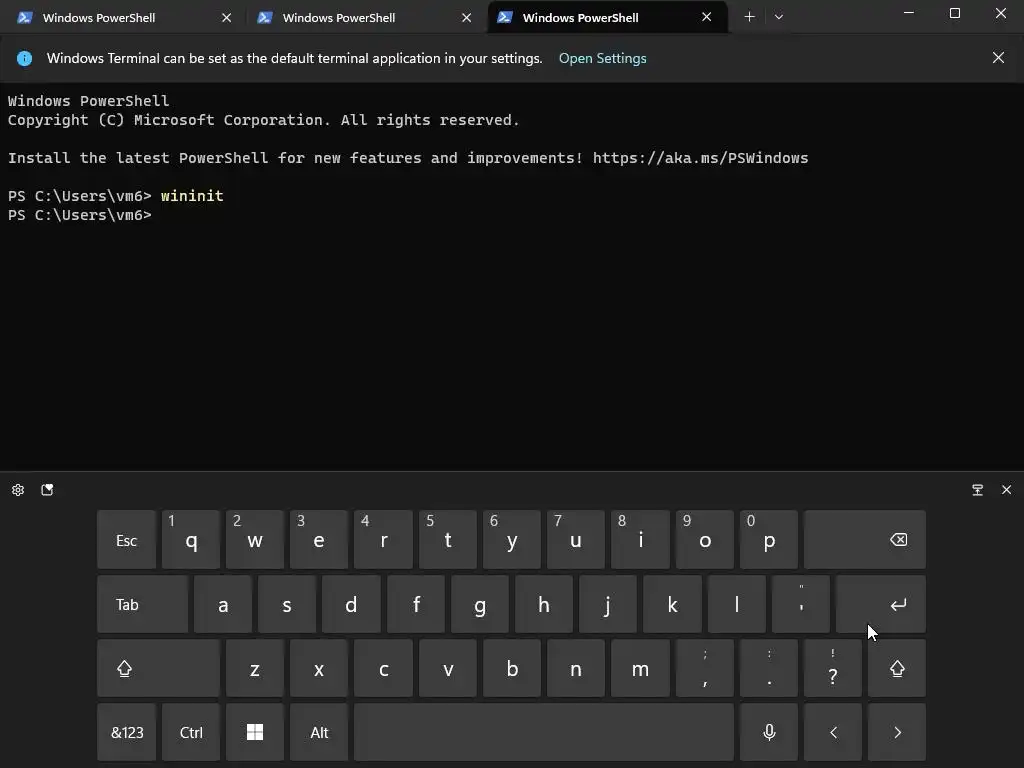Tap the question mark key
The height and width of the screenshot is (768, 1024).
pyautogui.click(x=833, y=668)
